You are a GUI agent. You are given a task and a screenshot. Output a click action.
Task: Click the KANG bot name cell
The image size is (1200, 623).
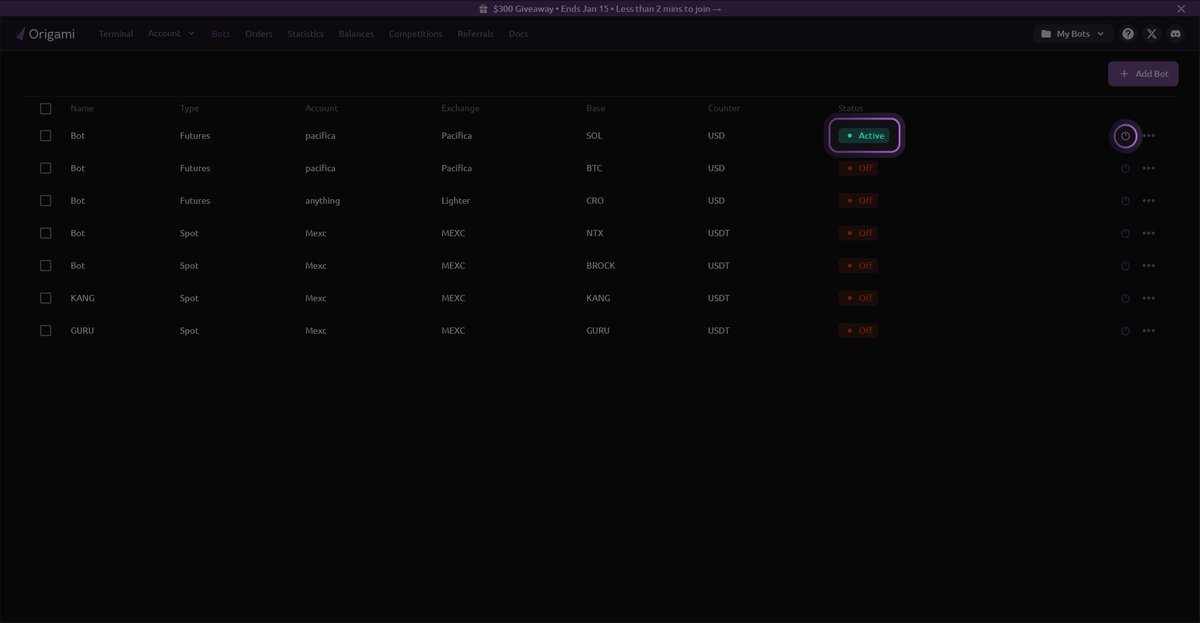click(83, 298)
